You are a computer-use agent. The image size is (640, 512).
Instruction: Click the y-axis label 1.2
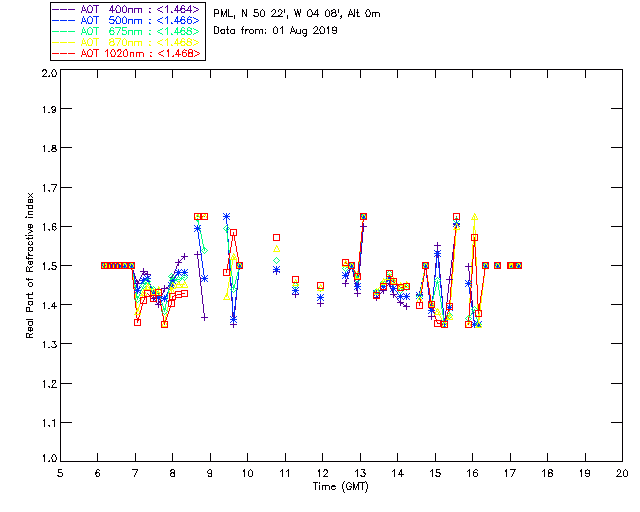coord(49,384)
